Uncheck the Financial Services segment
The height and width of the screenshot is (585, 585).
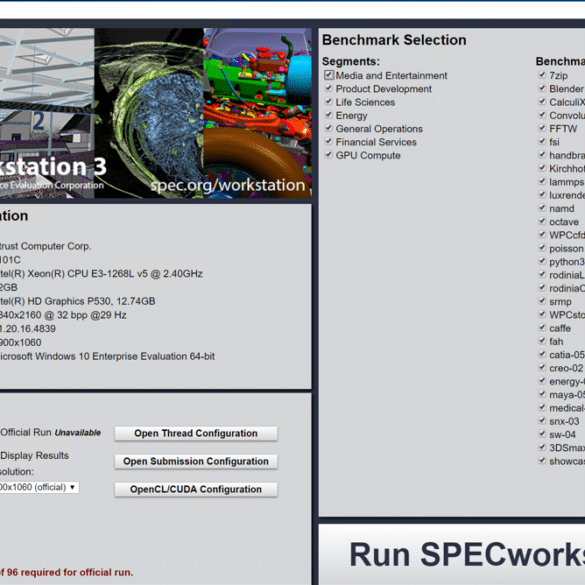coord(329,142)
